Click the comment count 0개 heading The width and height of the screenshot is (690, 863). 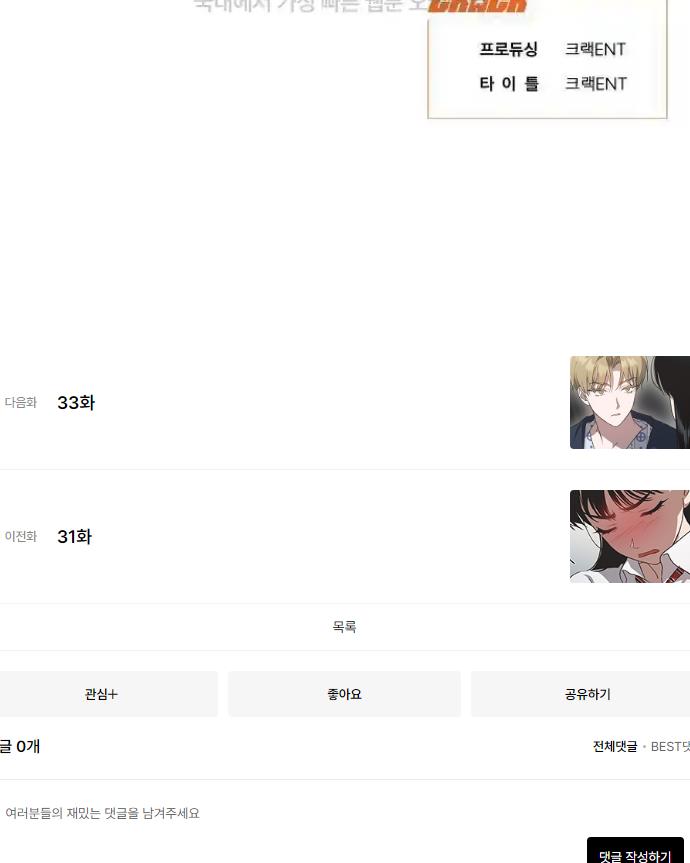pos(20,746)
